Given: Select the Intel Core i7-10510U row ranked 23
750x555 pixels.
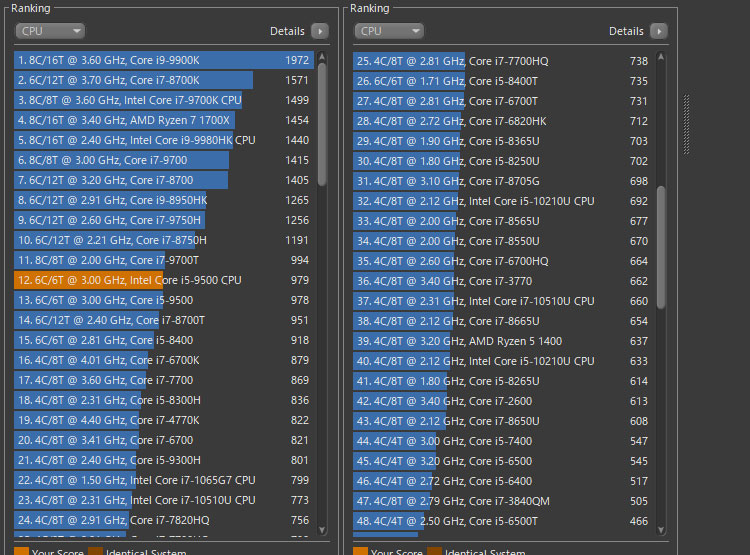Looking at the screenshot, I should point(164,500).
